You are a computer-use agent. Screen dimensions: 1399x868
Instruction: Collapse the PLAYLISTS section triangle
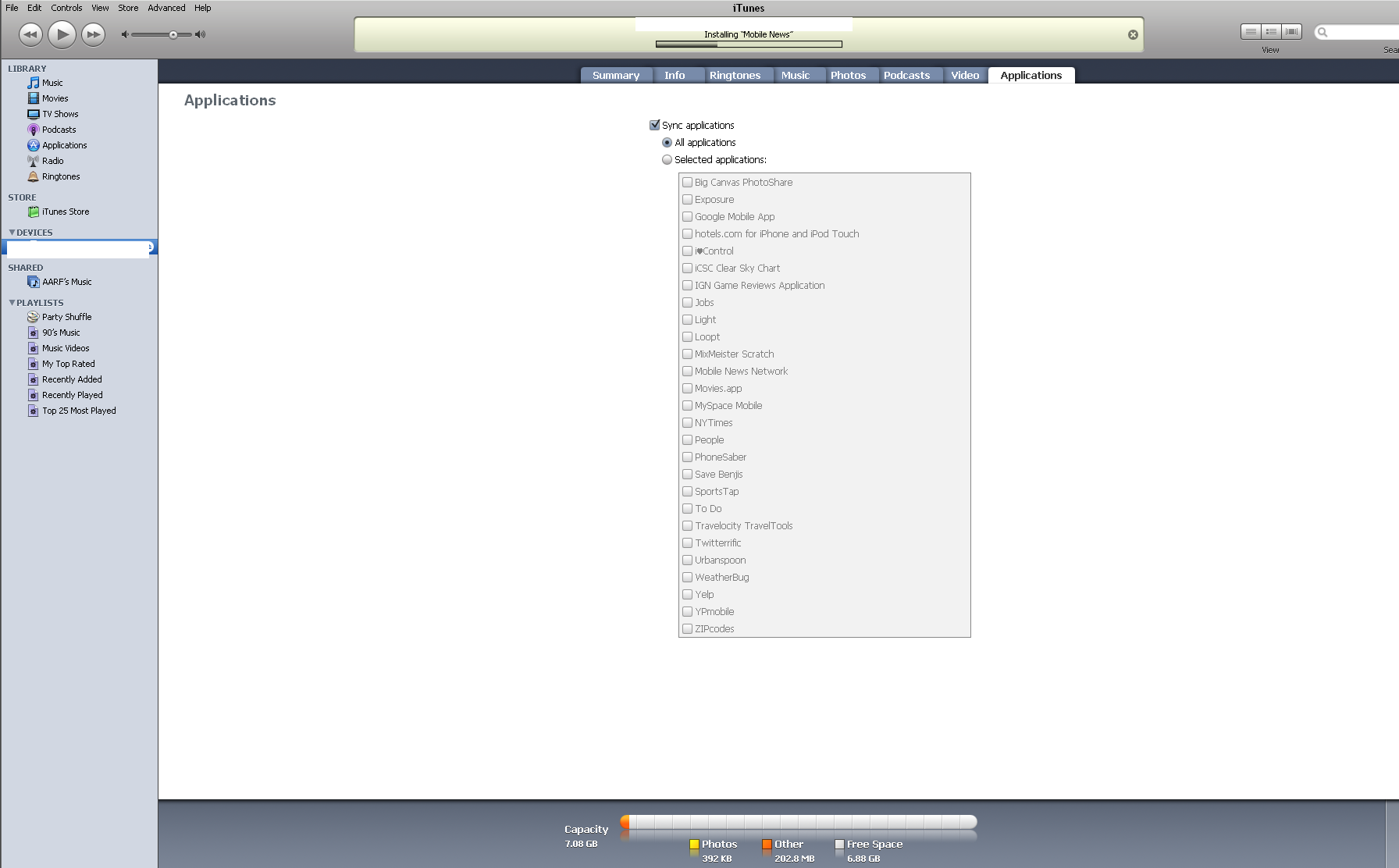[12, 303]
